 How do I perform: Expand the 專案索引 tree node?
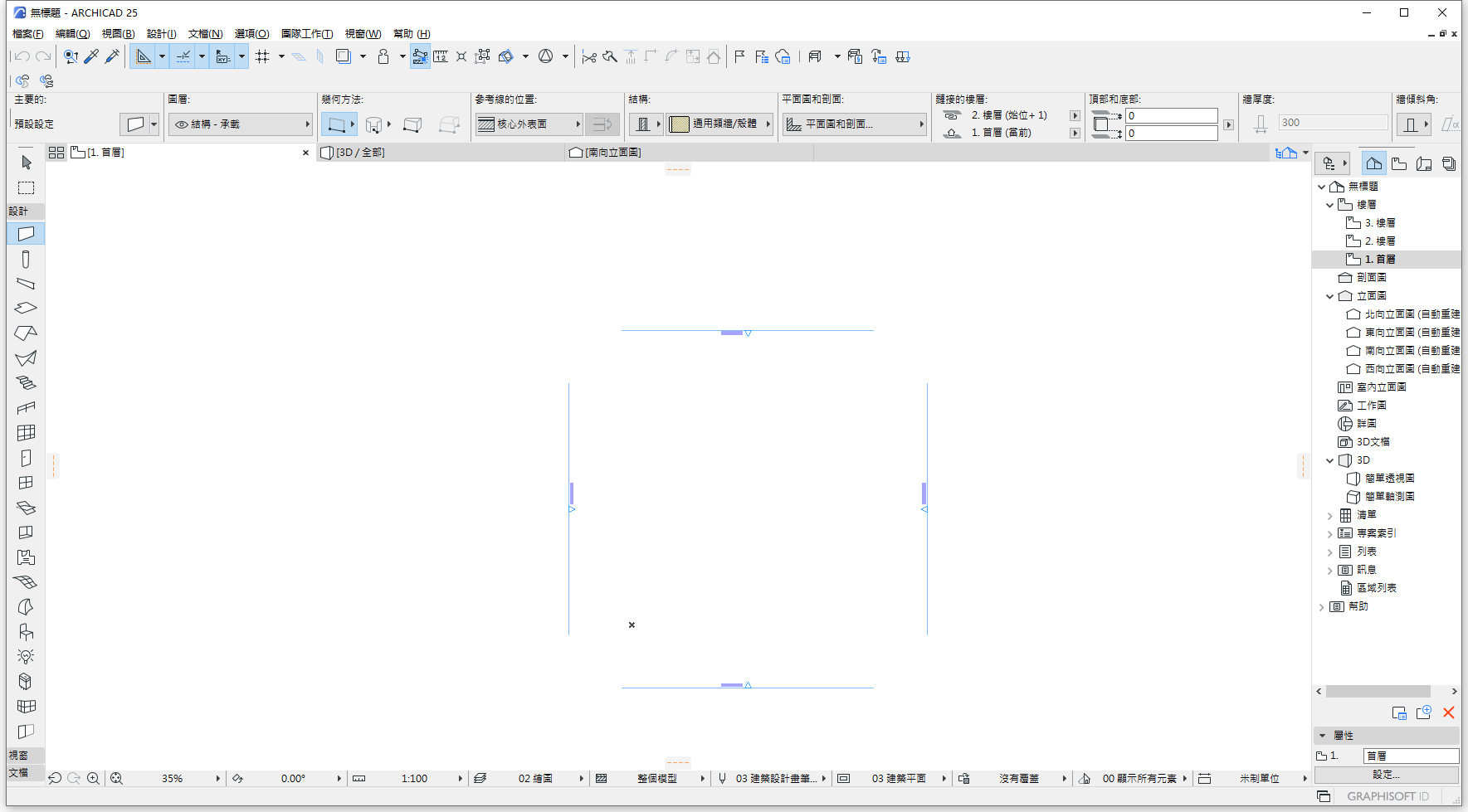[1330, 533]
